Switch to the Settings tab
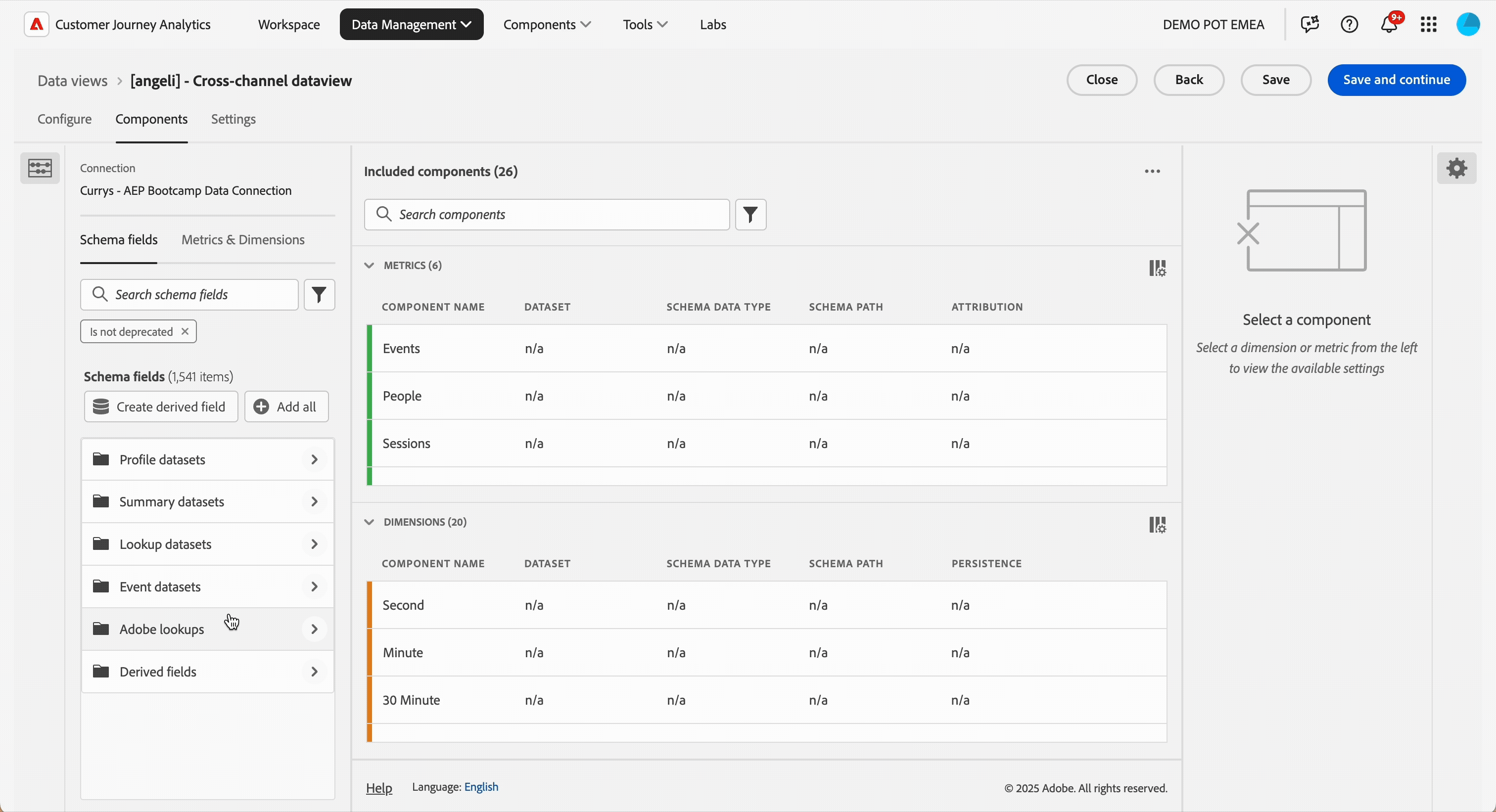The height and width of the screenshot is (812, 1496). 234,119
